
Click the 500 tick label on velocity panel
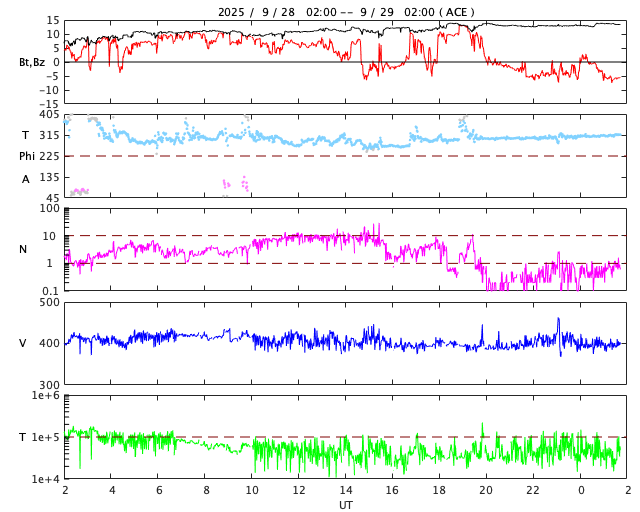click(x=49, y=302)
